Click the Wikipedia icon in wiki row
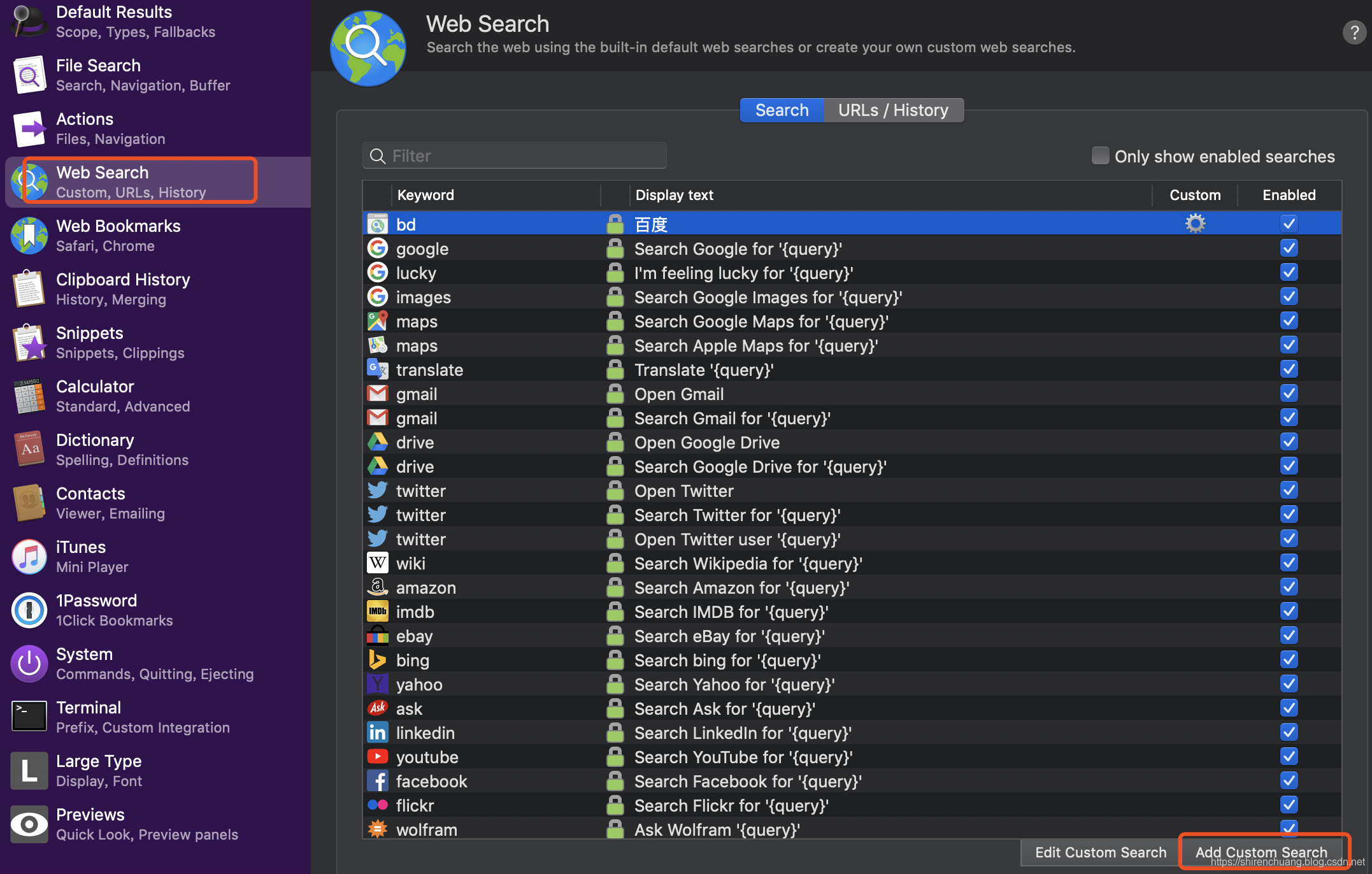This screenshot has width=1372, height=874. click(x=378, y=563)
